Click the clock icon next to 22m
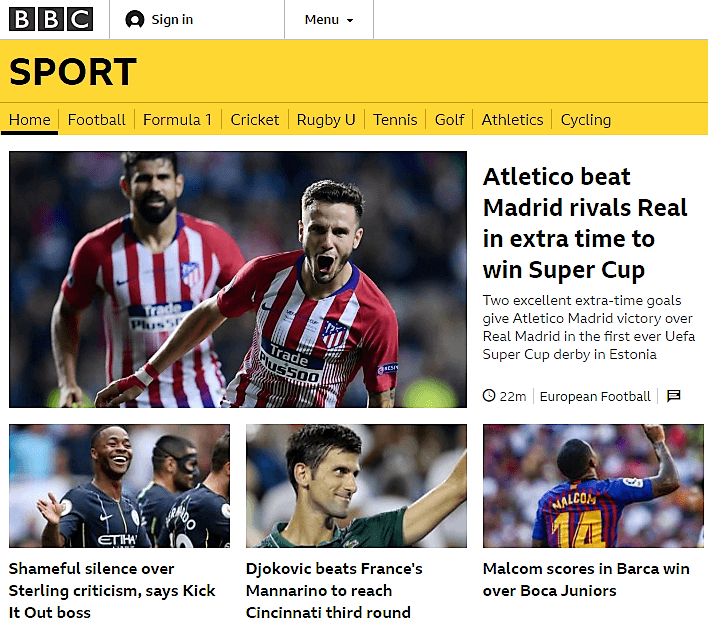The width and height of the screenshot is (708, 632). pyautogui.click(x=489, y=395)
